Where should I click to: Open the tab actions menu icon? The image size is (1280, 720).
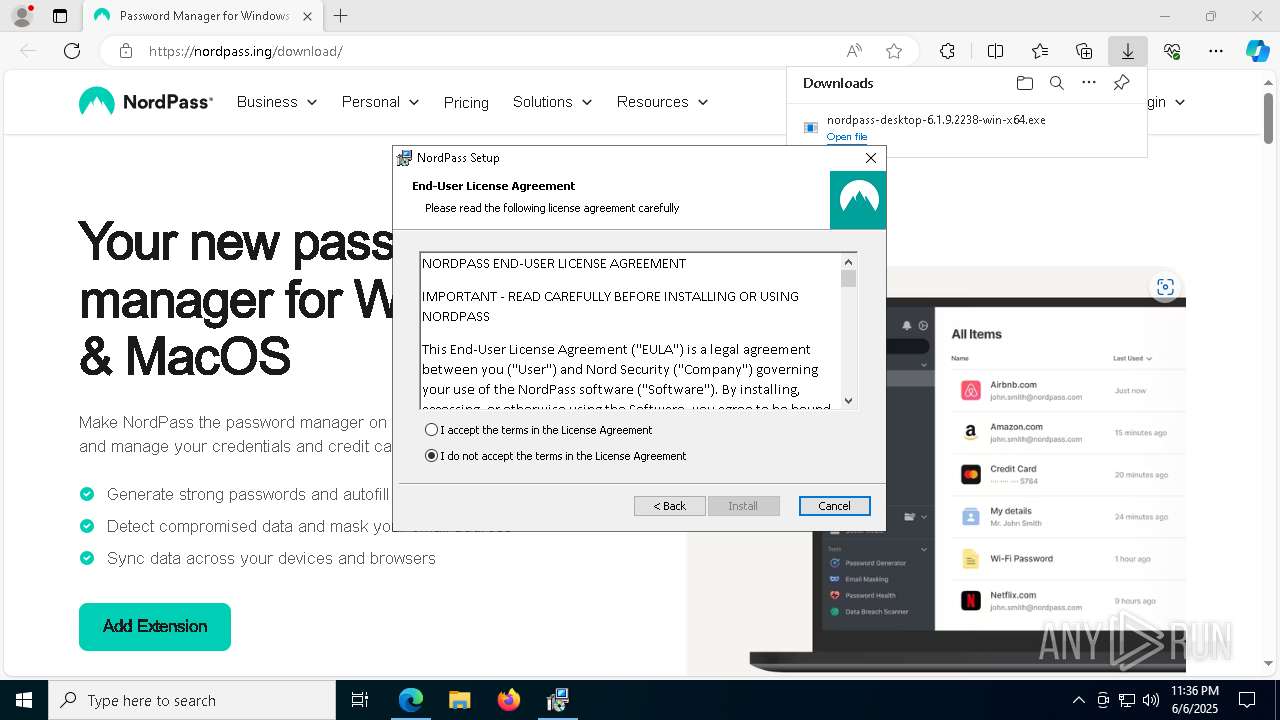tap(60, 16)
